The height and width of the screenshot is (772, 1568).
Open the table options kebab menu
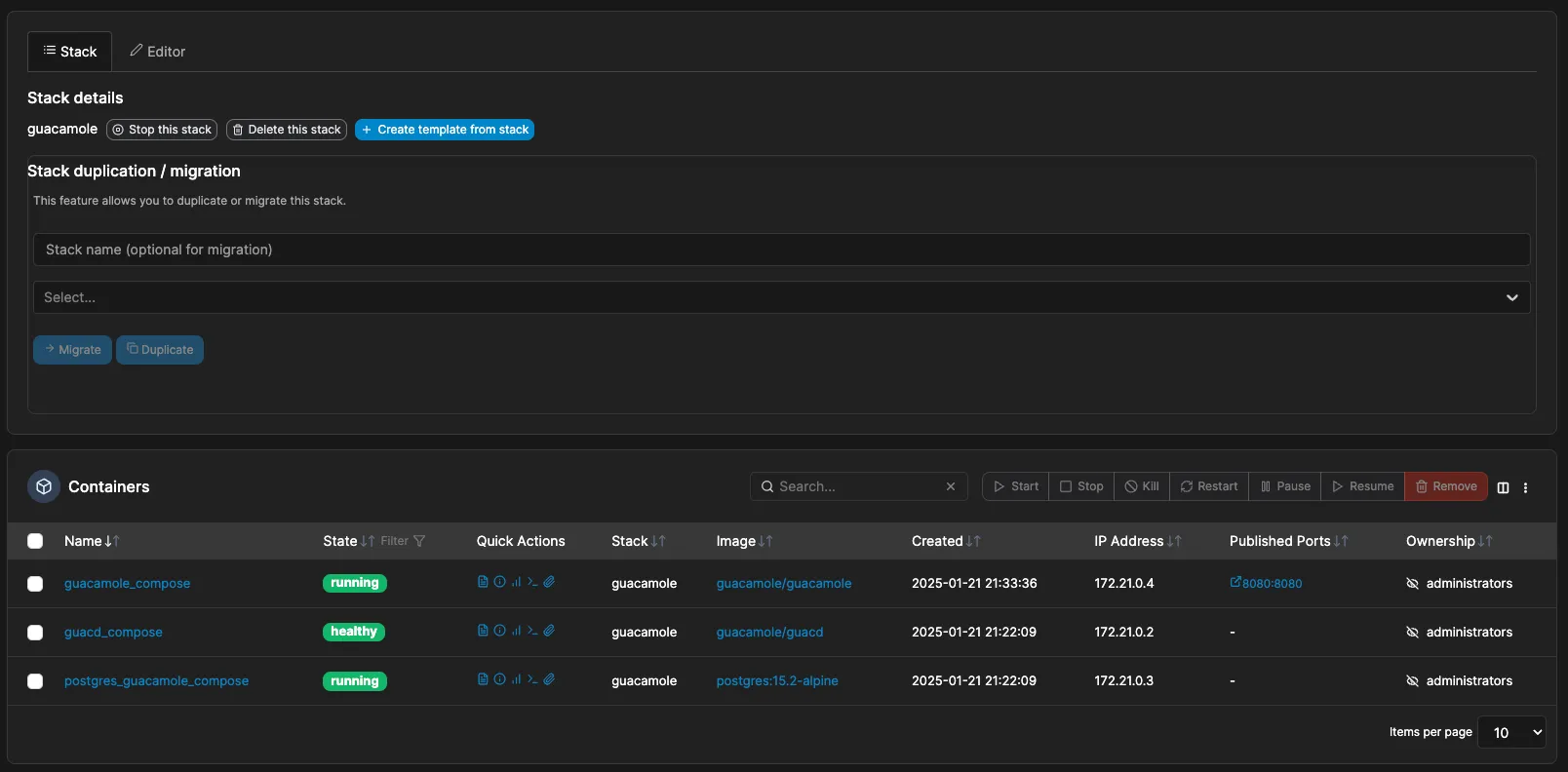pos(1525,487)
